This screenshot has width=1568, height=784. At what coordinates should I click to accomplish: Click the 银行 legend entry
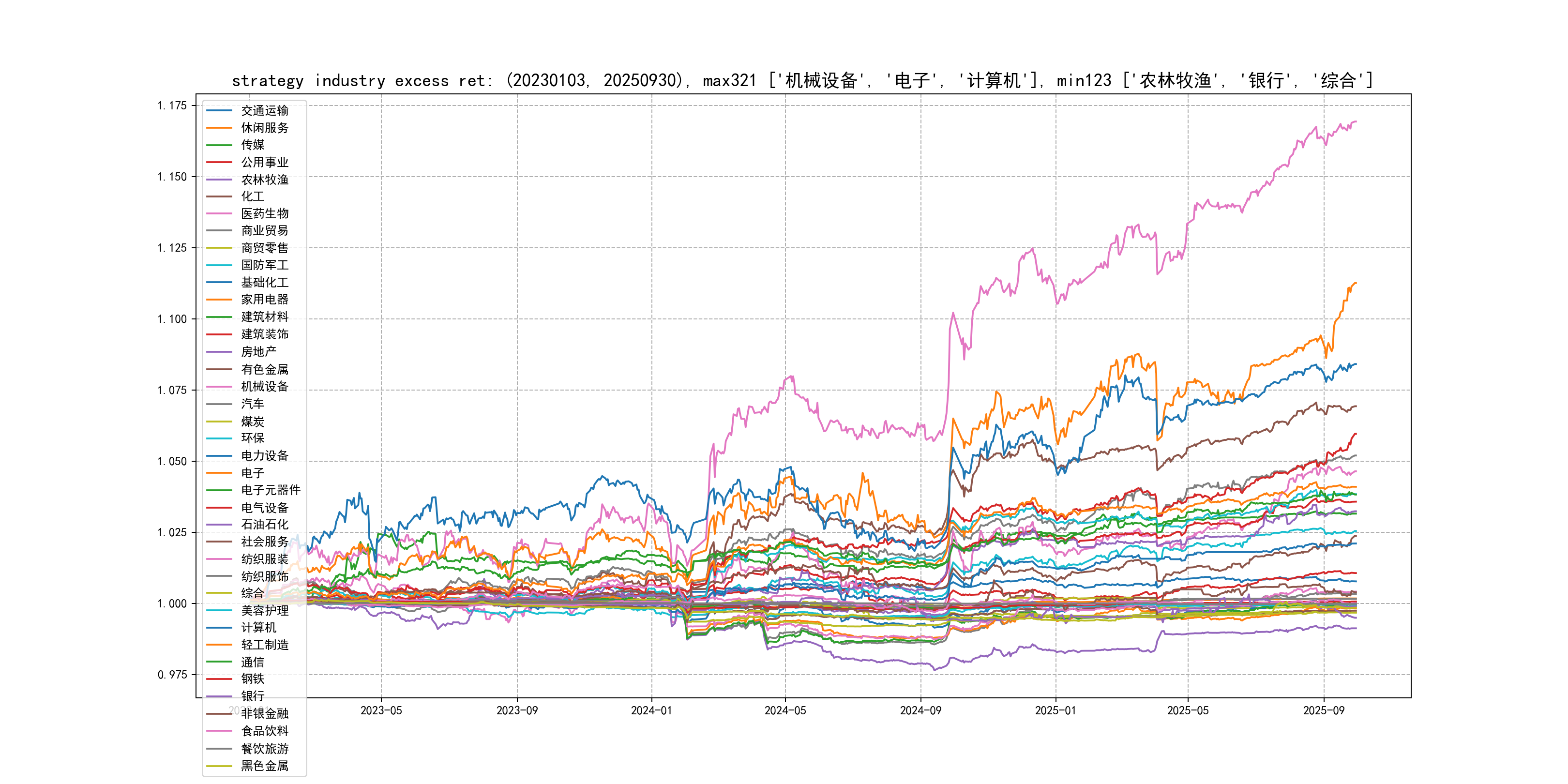tap(252, 696)
